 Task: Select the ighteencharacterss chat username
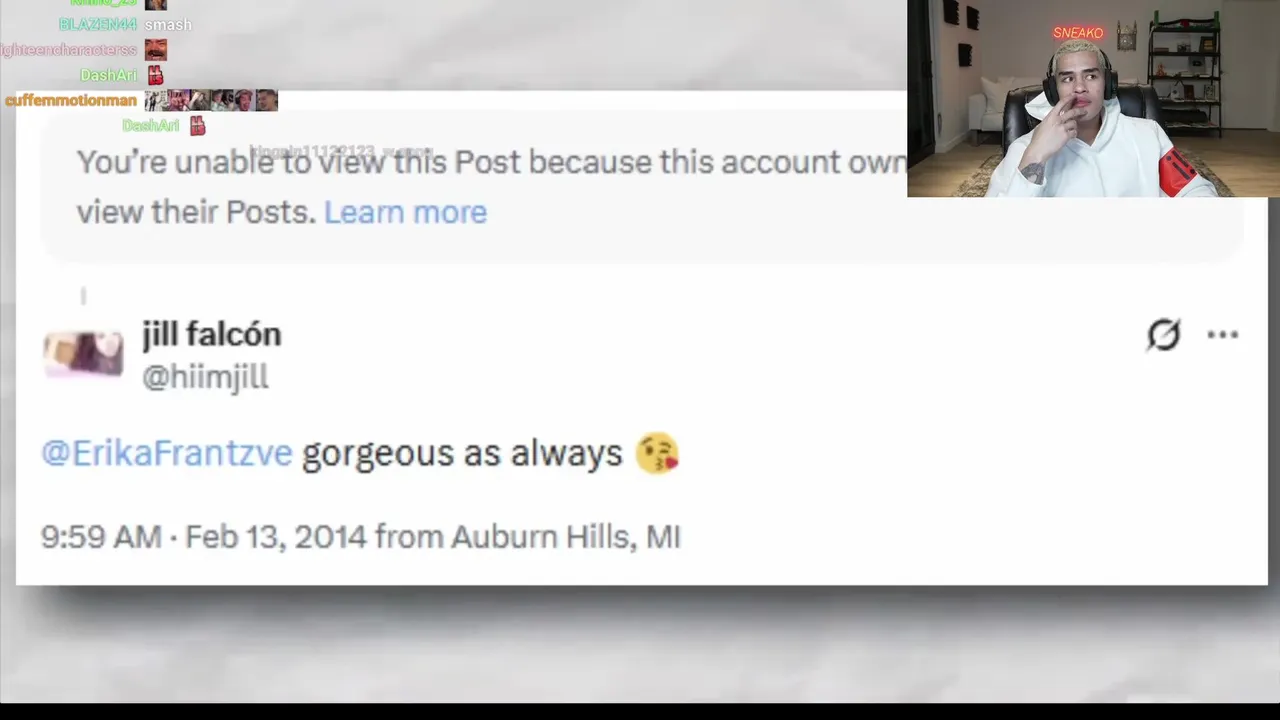pyautogui.click(x=68, y=49)
